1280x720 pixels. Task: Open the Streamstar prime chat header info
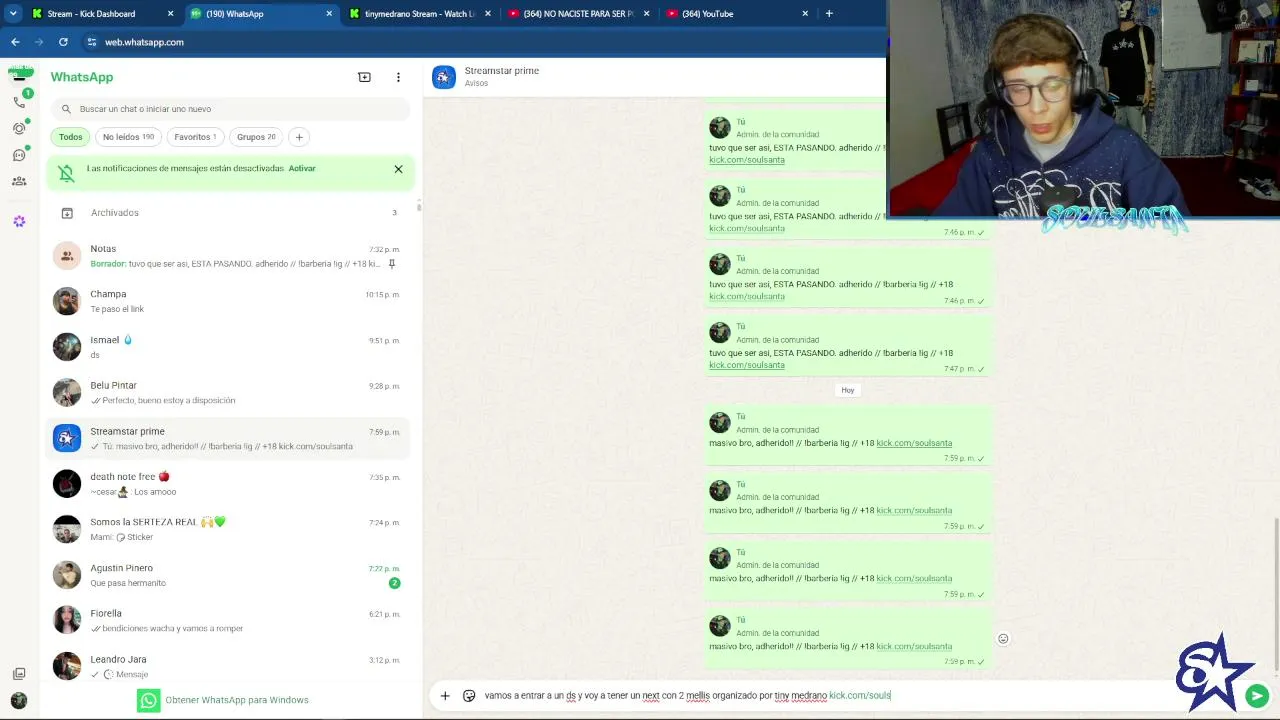click(502, 76)
